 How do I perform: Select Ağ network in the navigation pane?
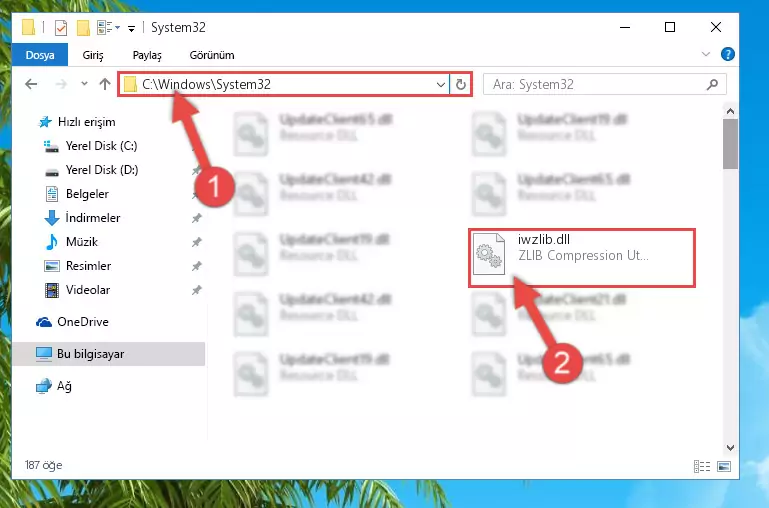[64, 386]
